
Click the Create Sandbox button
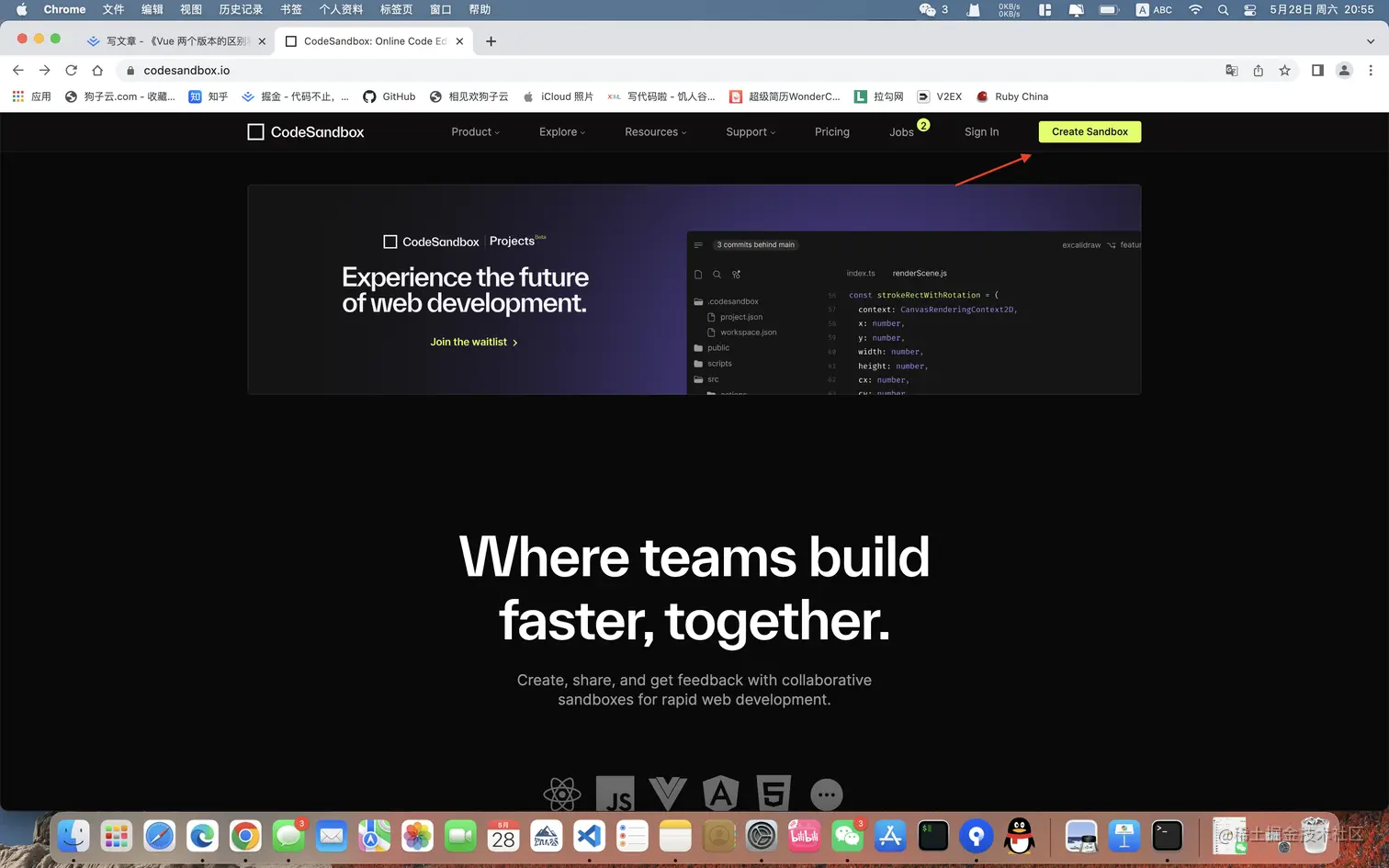[1090, 132]
